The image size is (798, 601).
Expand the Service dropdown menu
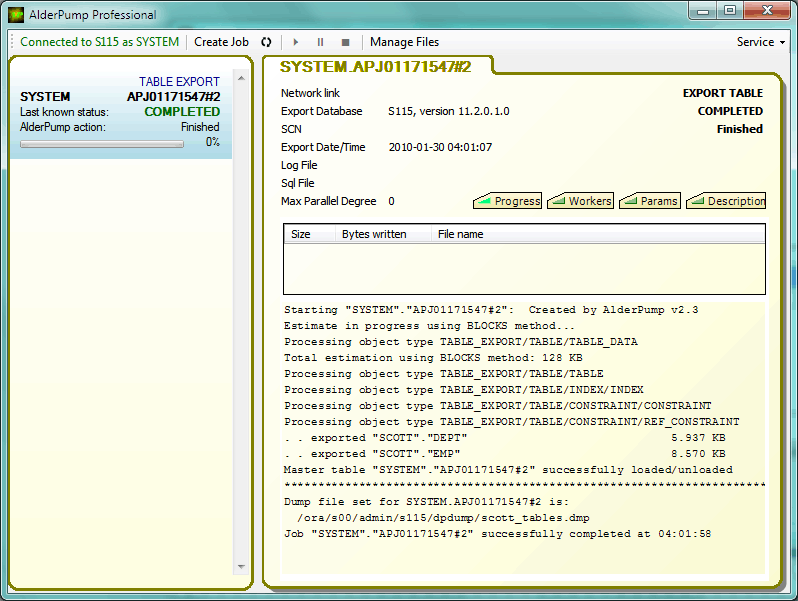coord(760,42)
